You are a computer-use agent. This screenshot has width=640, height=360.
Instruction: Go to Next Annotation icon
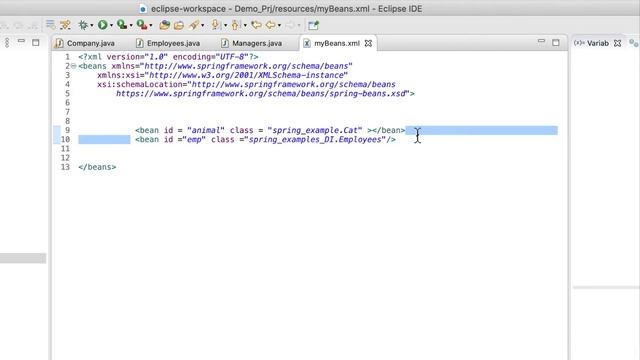coord(215,25)
